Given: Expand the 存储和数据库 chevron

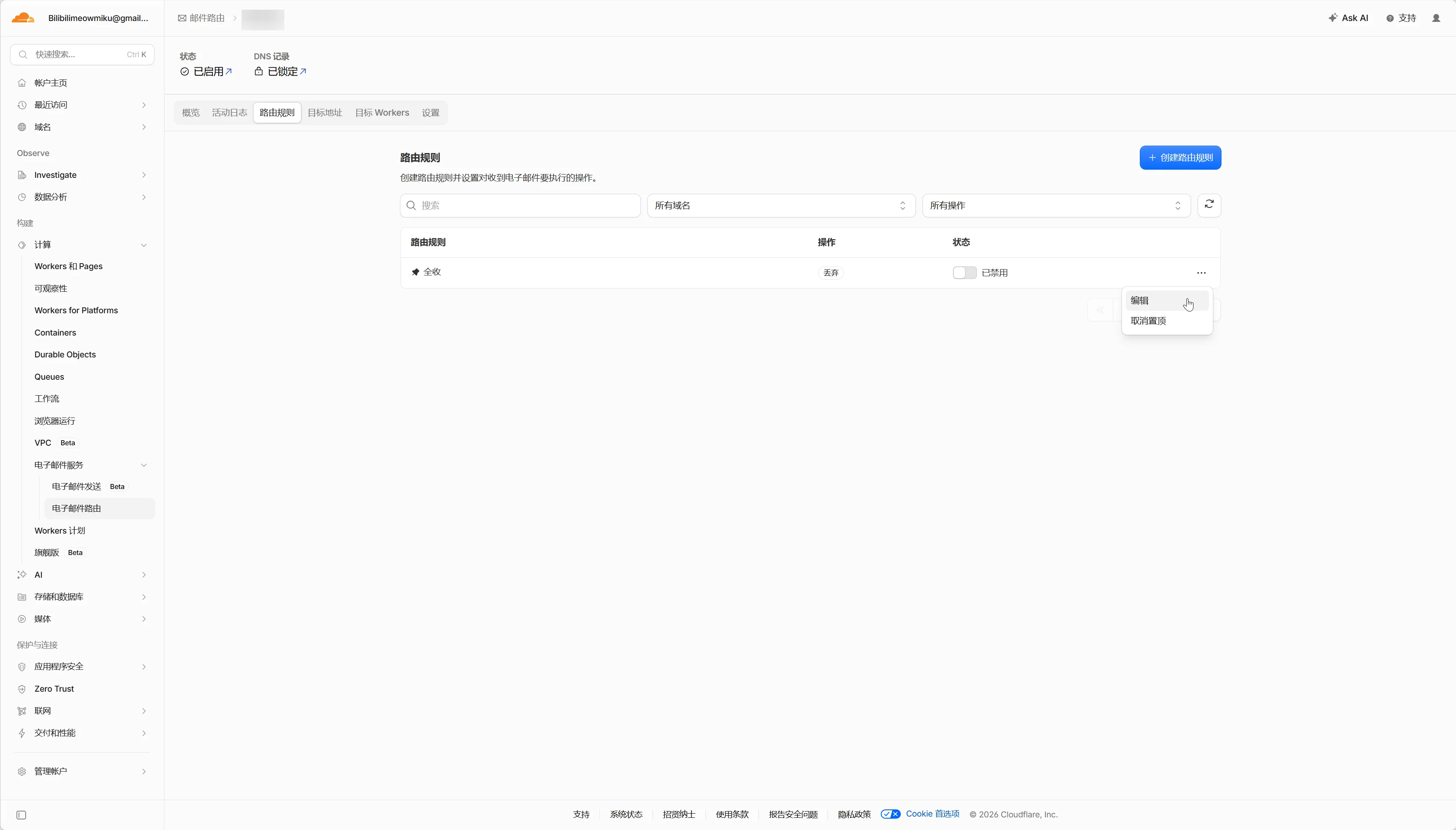Looking at the screenshot, I should (144, 597).
